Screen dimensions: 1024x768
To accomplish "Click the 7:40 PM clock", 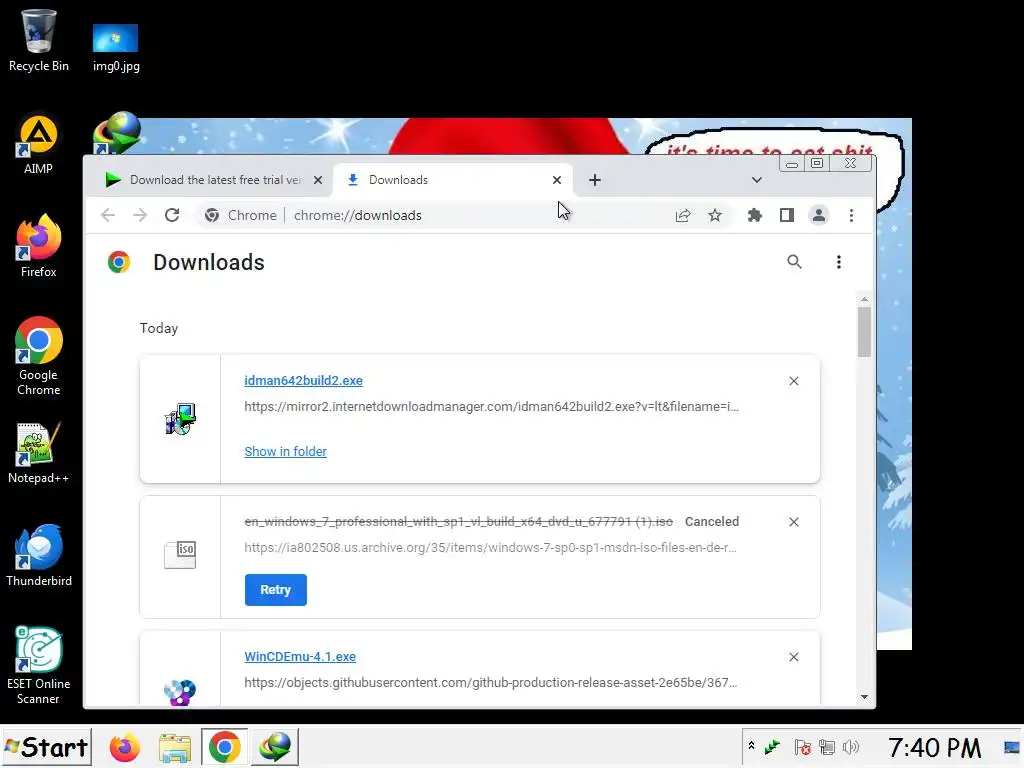I will coord(934,748).
